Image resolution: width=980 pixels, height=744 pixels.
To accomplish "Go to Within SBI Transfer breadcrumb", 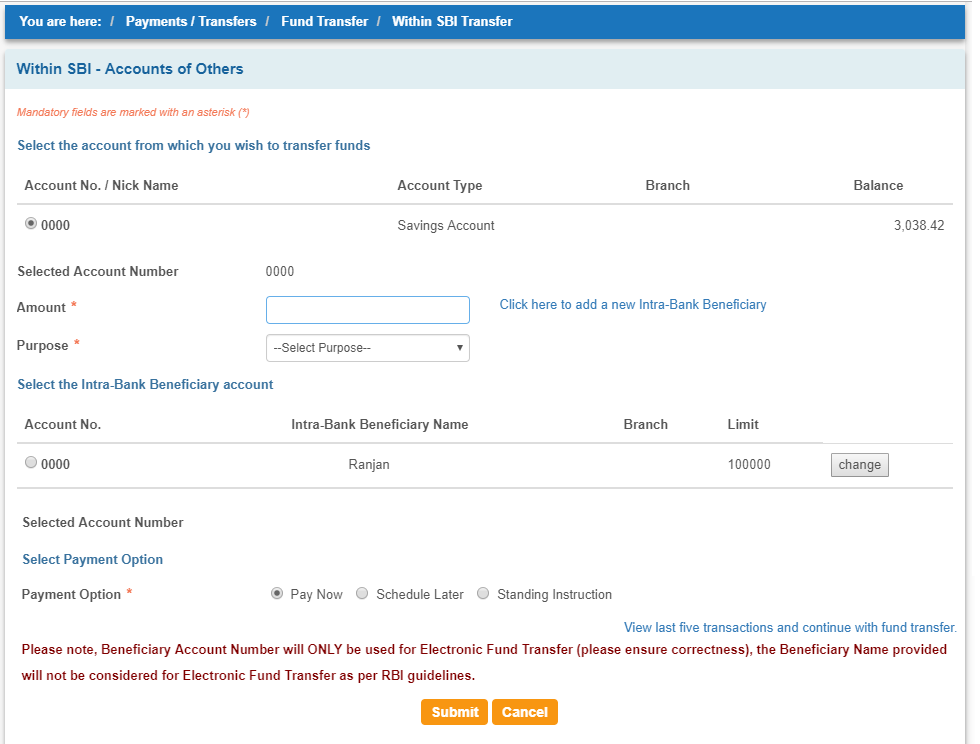I will (x=452, y=21).
